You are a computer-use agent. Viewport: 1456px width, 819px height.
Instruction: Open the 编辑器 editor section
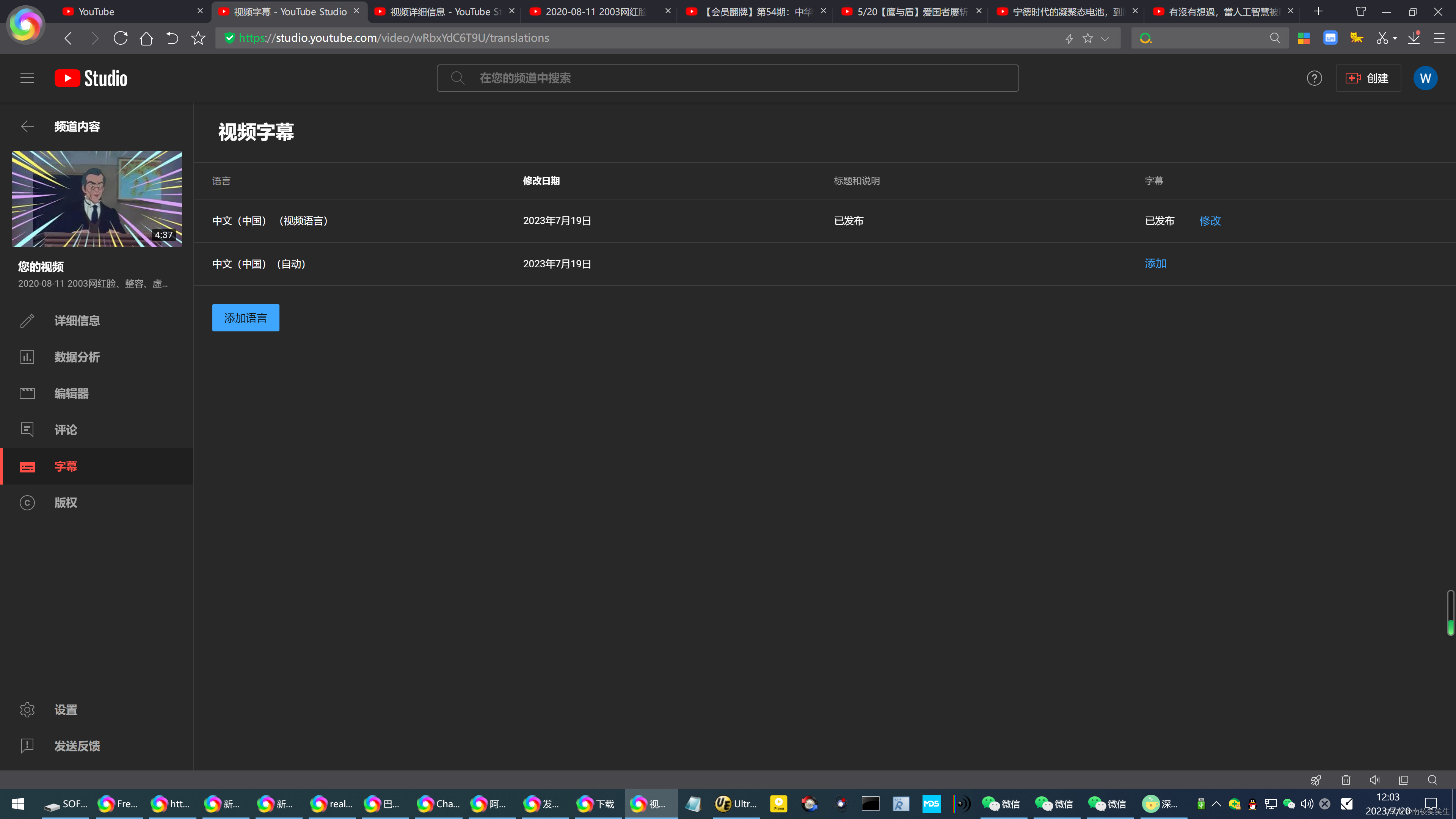[x=71, y=394]
